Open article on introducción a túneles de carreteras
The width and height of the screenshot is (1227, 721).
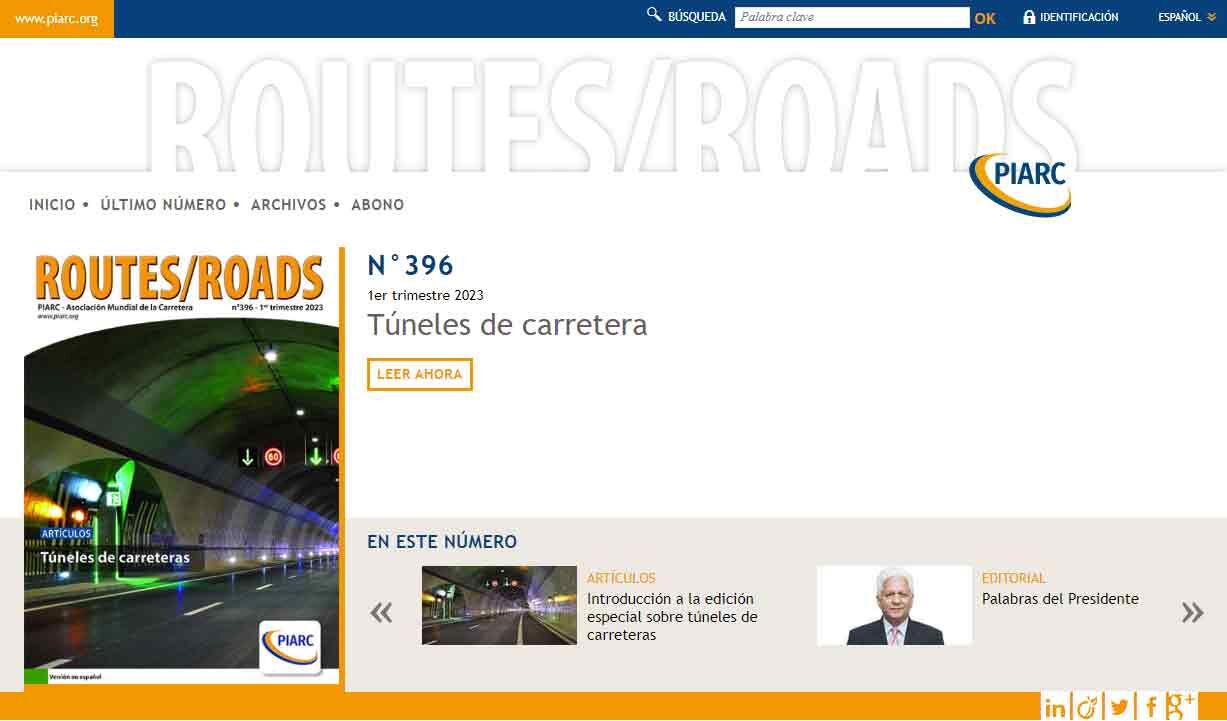(x=672, y=617)
